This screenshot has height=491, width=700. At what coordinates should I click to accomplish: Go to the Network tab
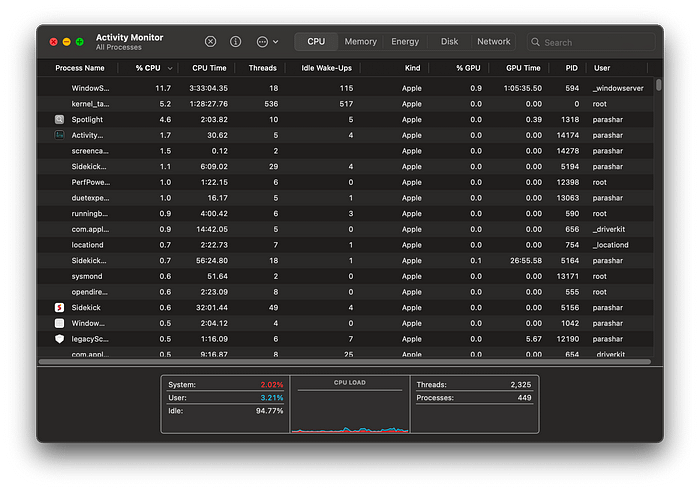tap(493, 42)
